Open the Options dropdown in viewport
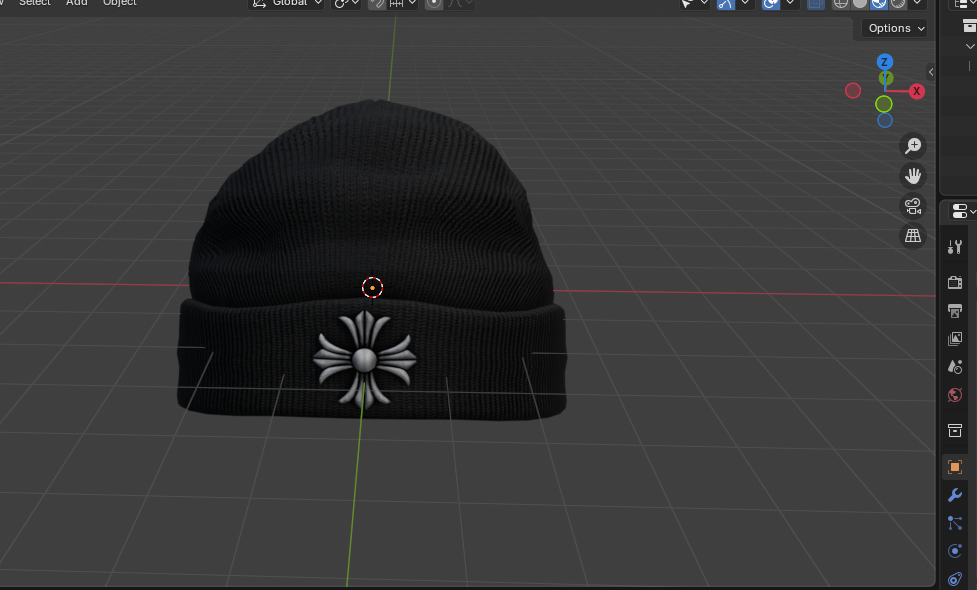 point(893,28)
